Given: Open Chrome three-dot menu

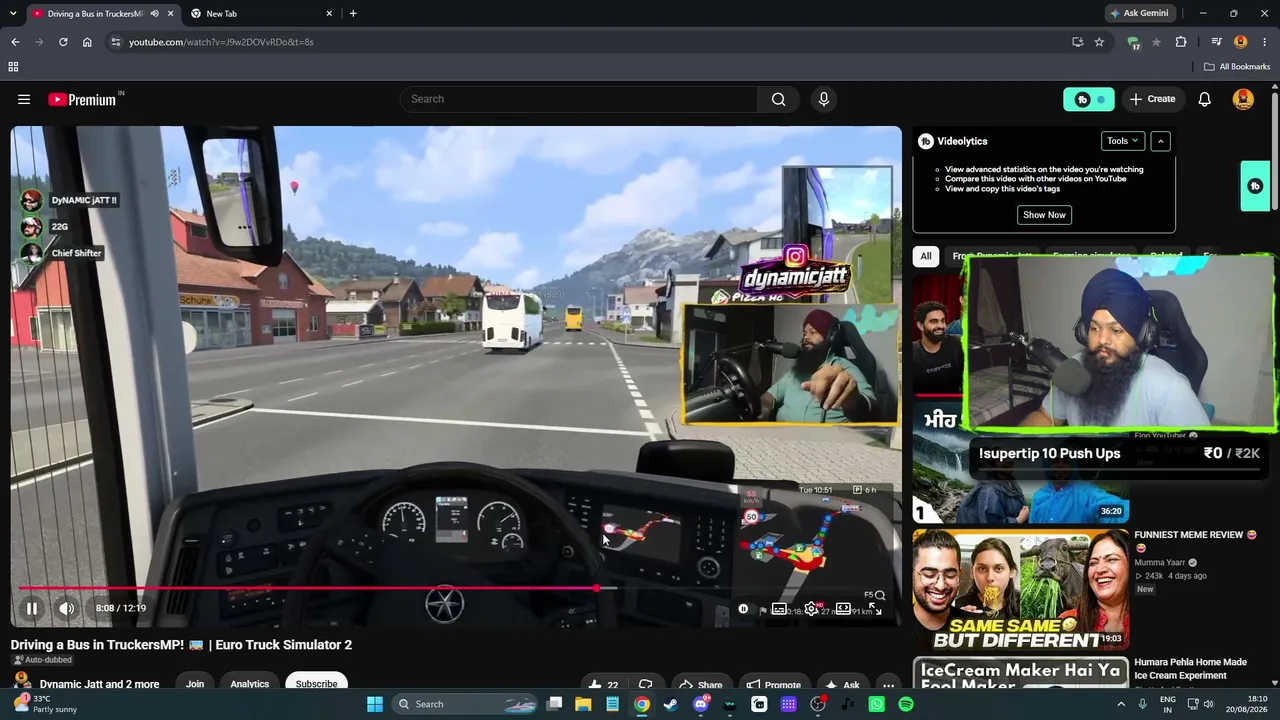Looking at the screenshot, I should click(1263, 42).
